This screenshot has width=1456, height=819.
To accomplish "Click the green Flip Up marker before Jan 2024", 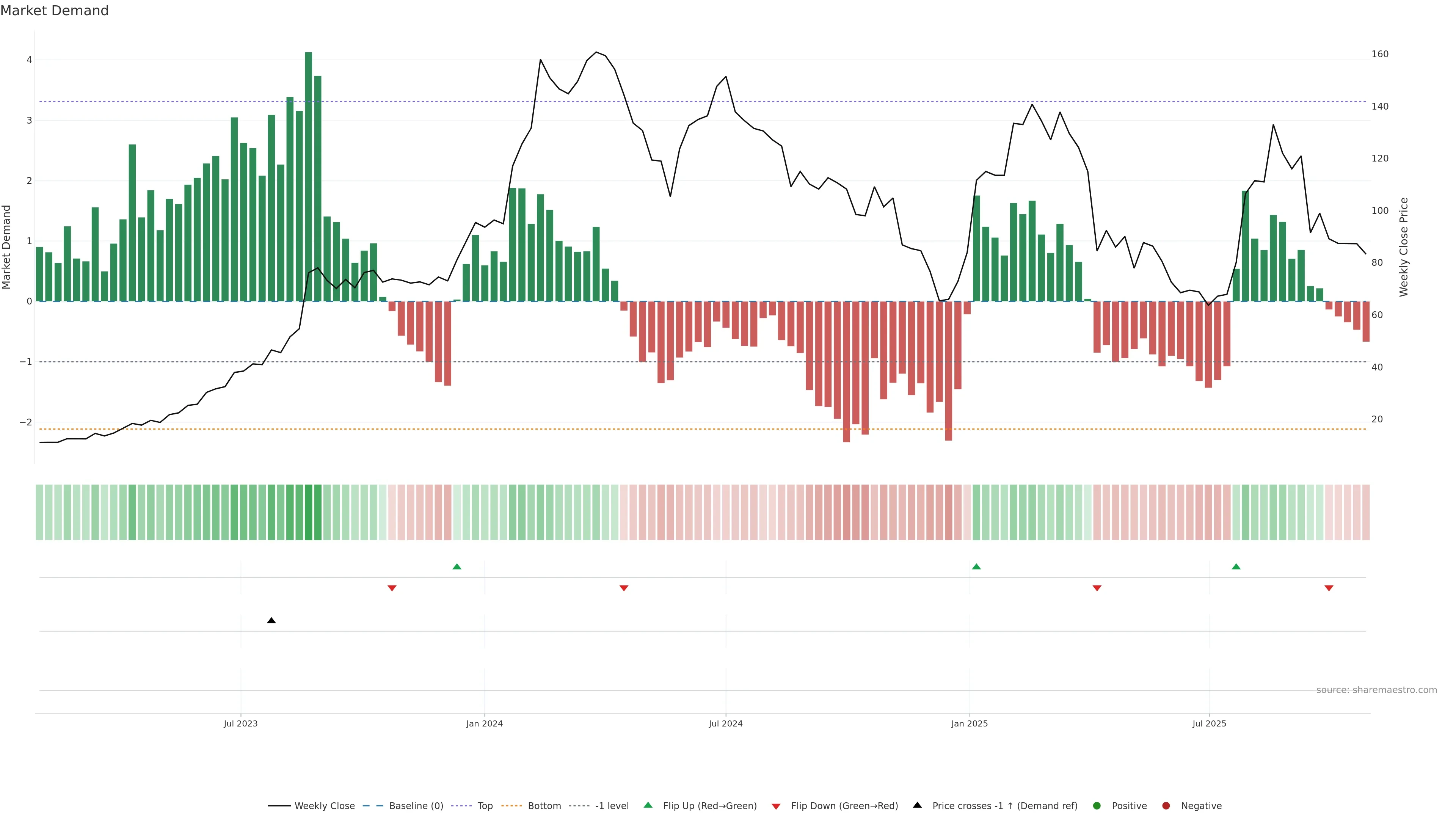I will pyautogui.click(x=457, y=566).
